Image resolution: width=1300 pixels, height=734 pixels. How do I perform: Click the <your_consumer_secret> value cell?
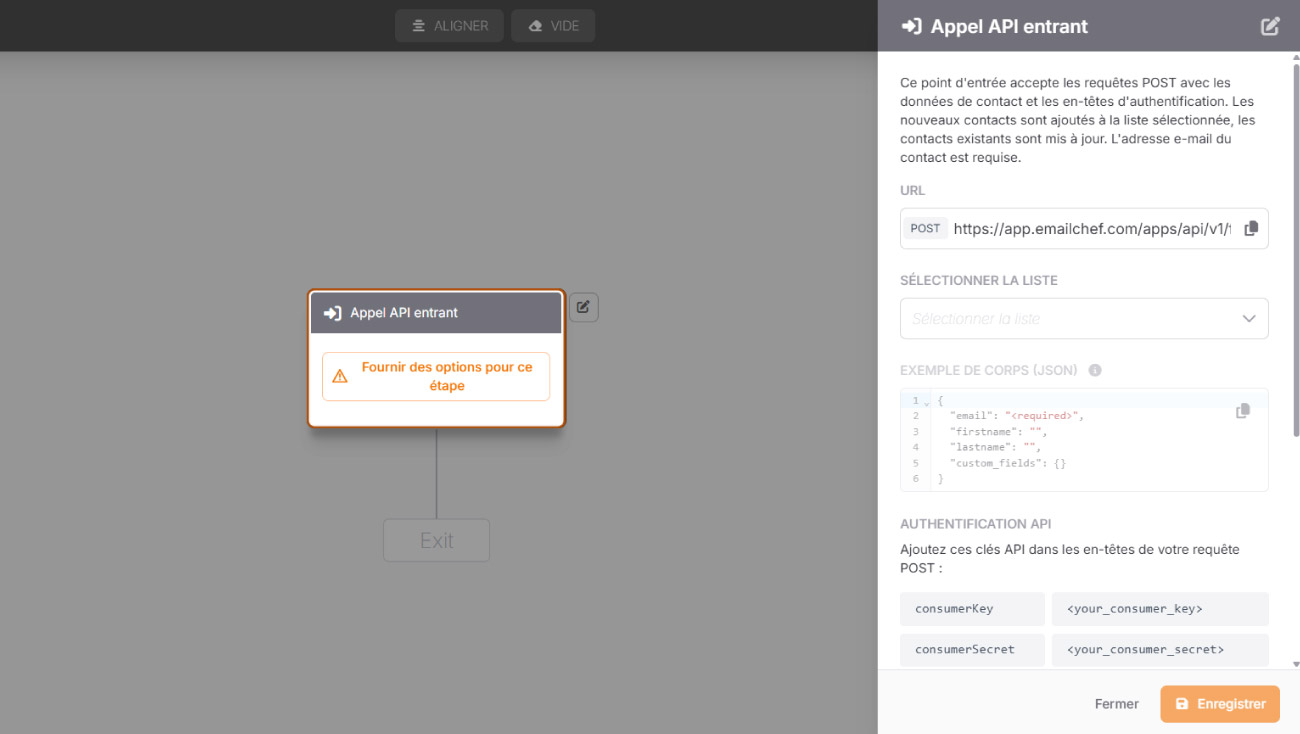pyautogui.click(x=1160, y=650)
